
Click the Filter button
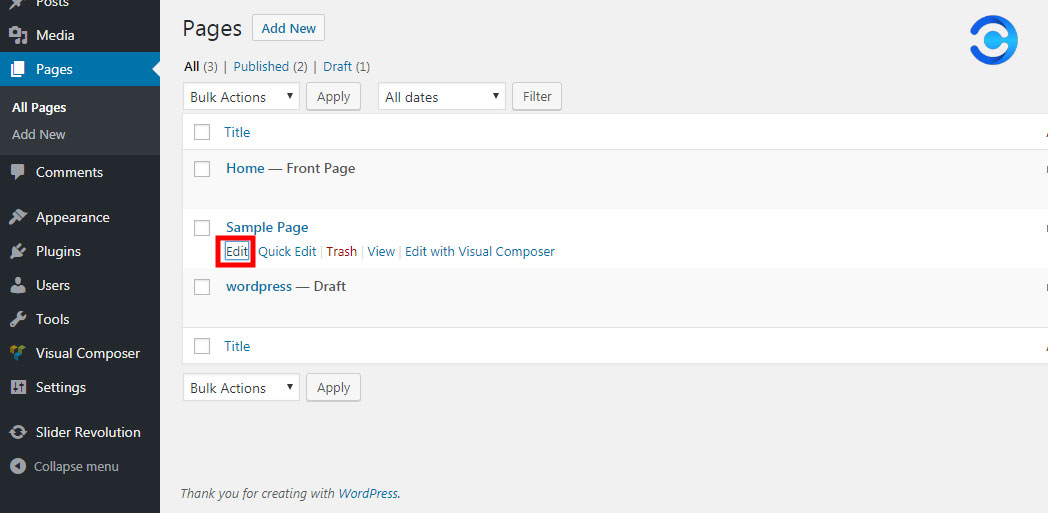coord(537,97)
